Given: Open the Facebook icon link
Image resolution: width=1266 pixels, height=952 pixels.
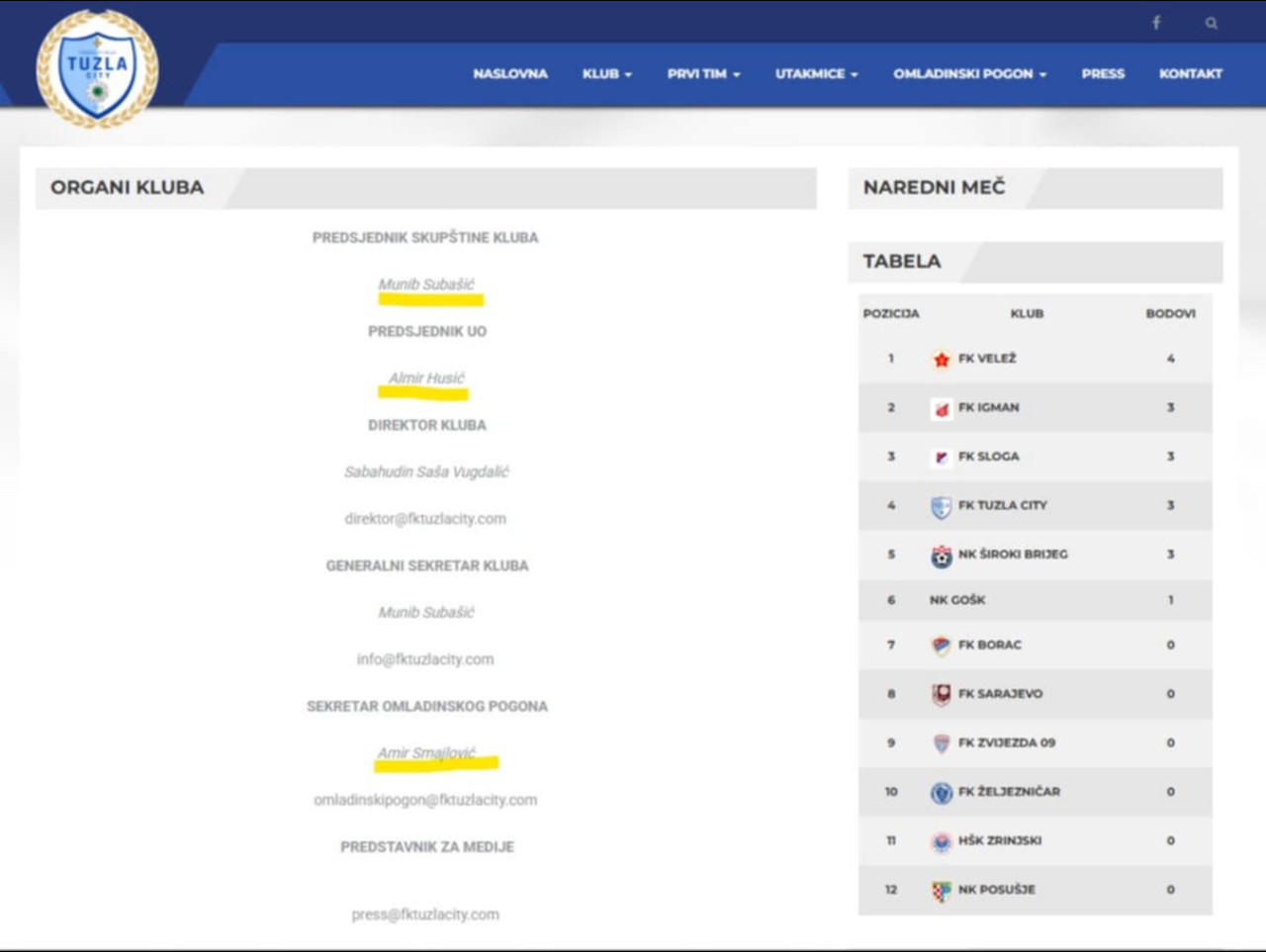Looking at the screenshot, I should pyautogui.click(x=1155, y=23).
